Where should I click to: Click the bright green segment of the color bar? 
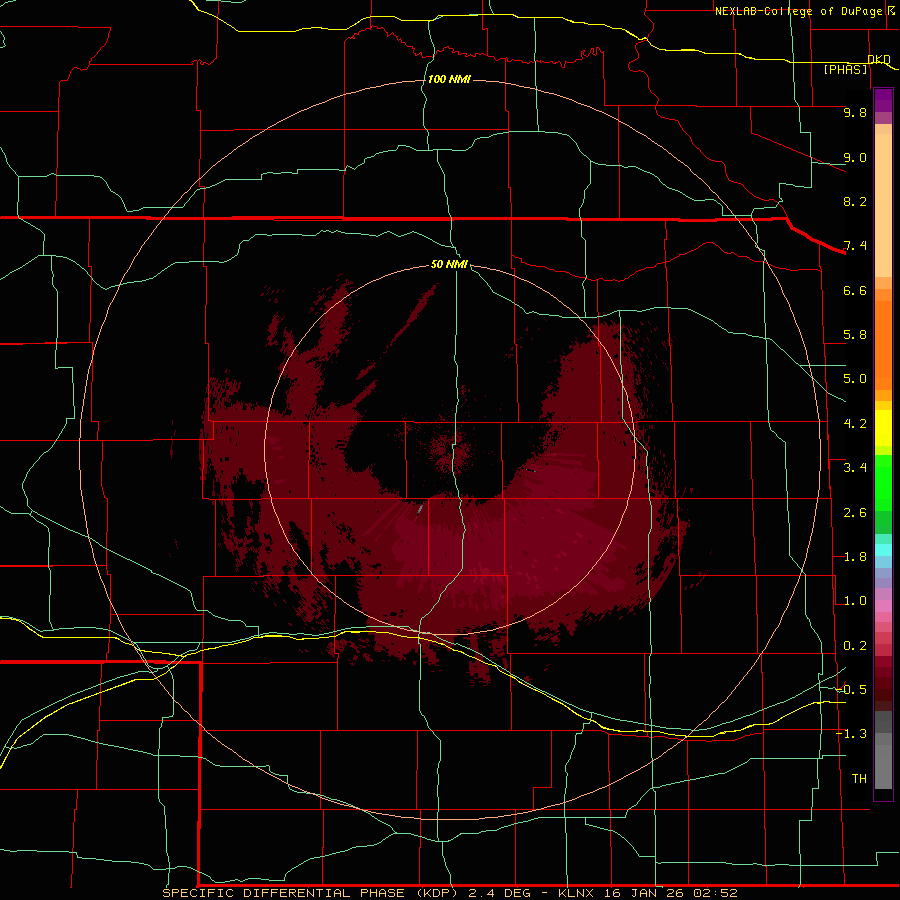883,482
